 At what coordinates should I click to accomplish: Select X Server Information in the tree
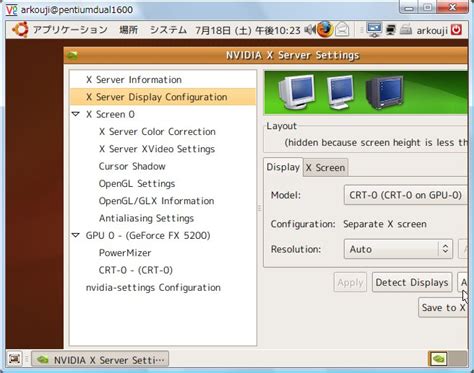pyautogui.click(x=163, y=80)
